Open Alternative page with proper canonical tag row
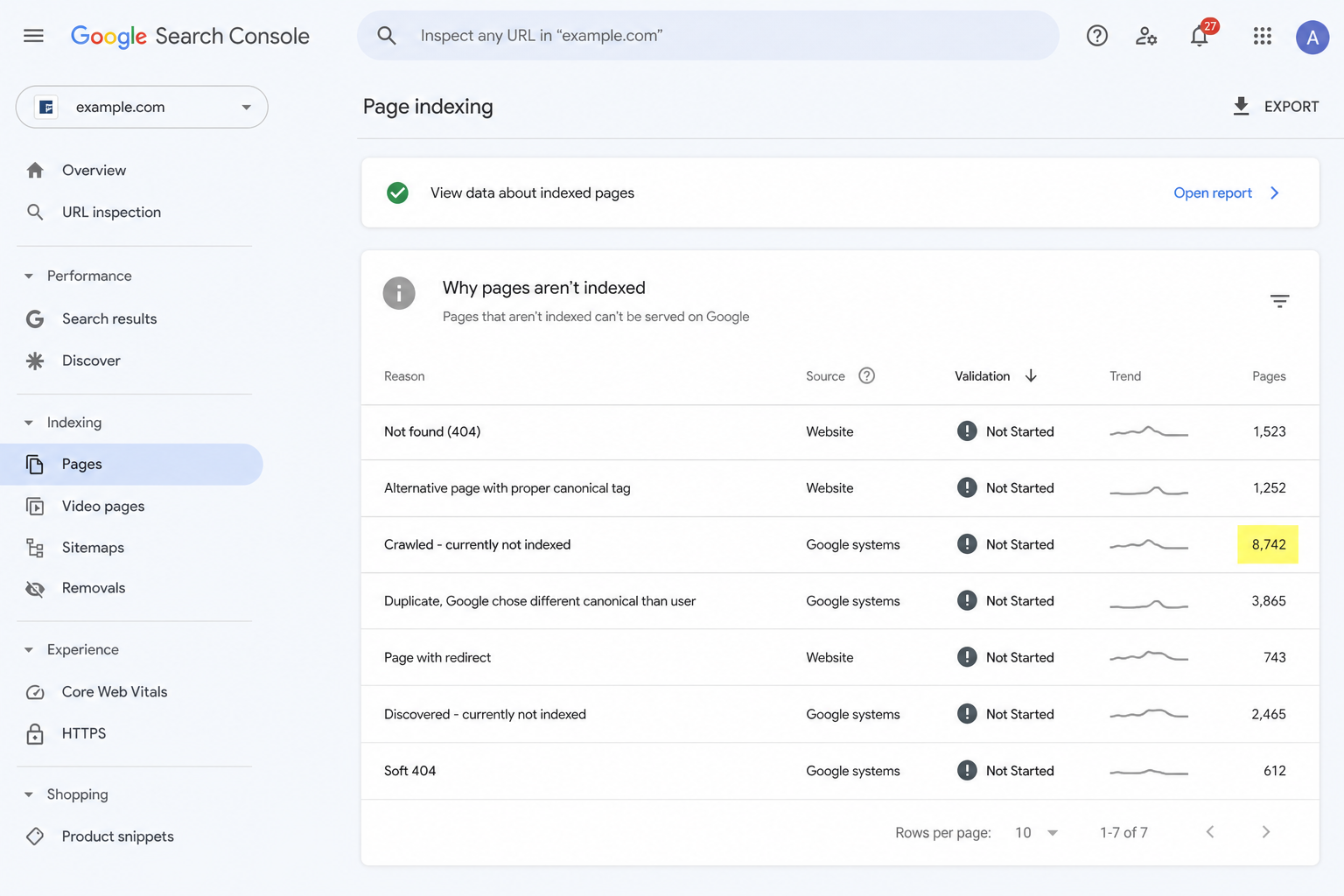This screenshot has width=1344, height=896. [x=840, y=488]
